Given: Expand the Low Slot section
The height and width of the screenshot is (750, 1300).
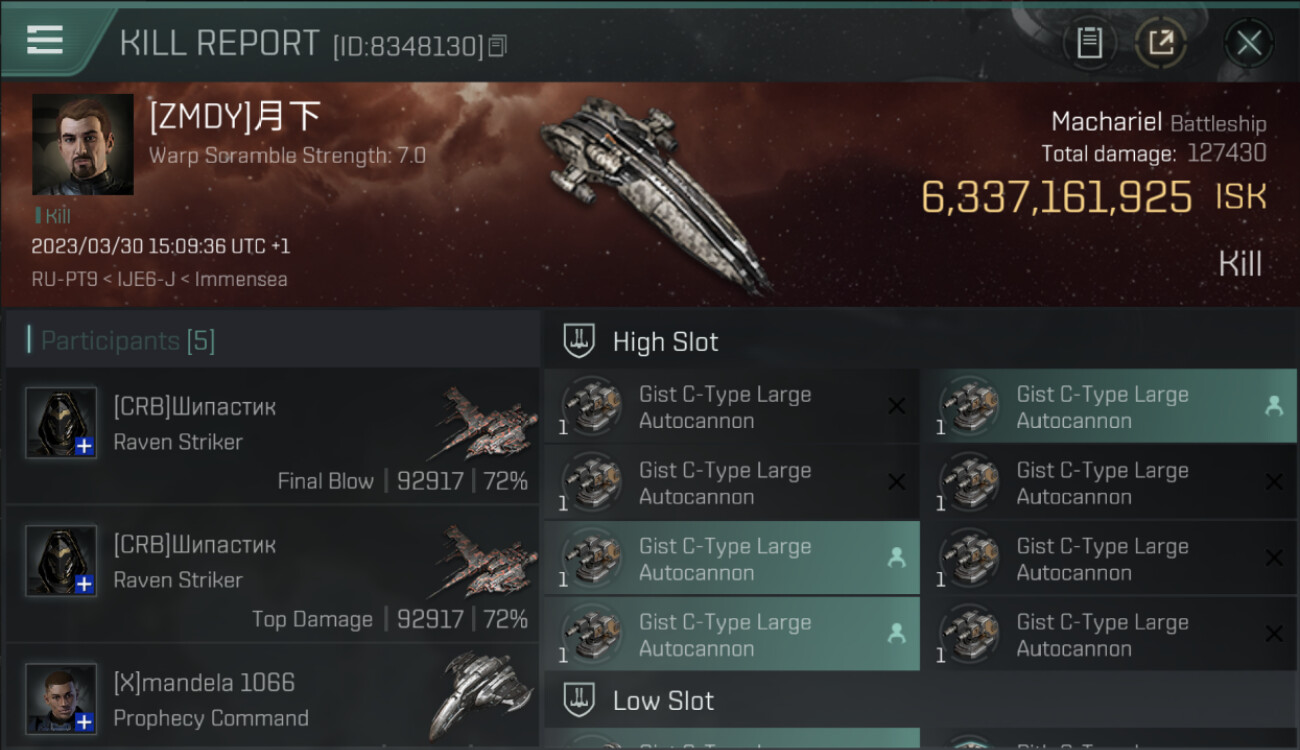Looking at the screenshot, I should click(x=663, y=701).
